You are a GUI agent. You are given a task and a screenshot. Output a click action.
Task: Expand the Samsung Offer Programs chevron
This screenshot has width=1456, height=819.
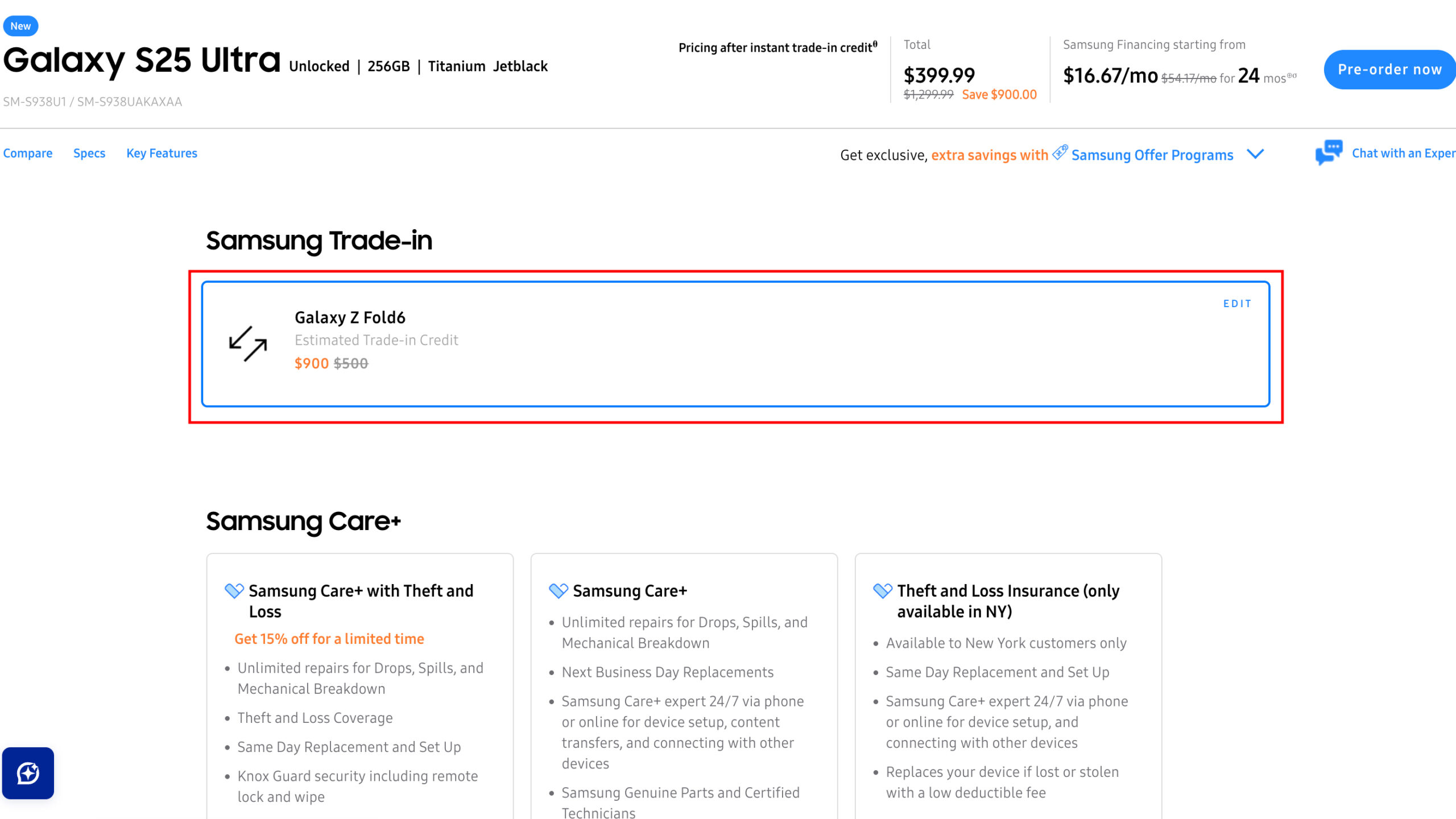pyautogui.click(x=1255, y=154)
